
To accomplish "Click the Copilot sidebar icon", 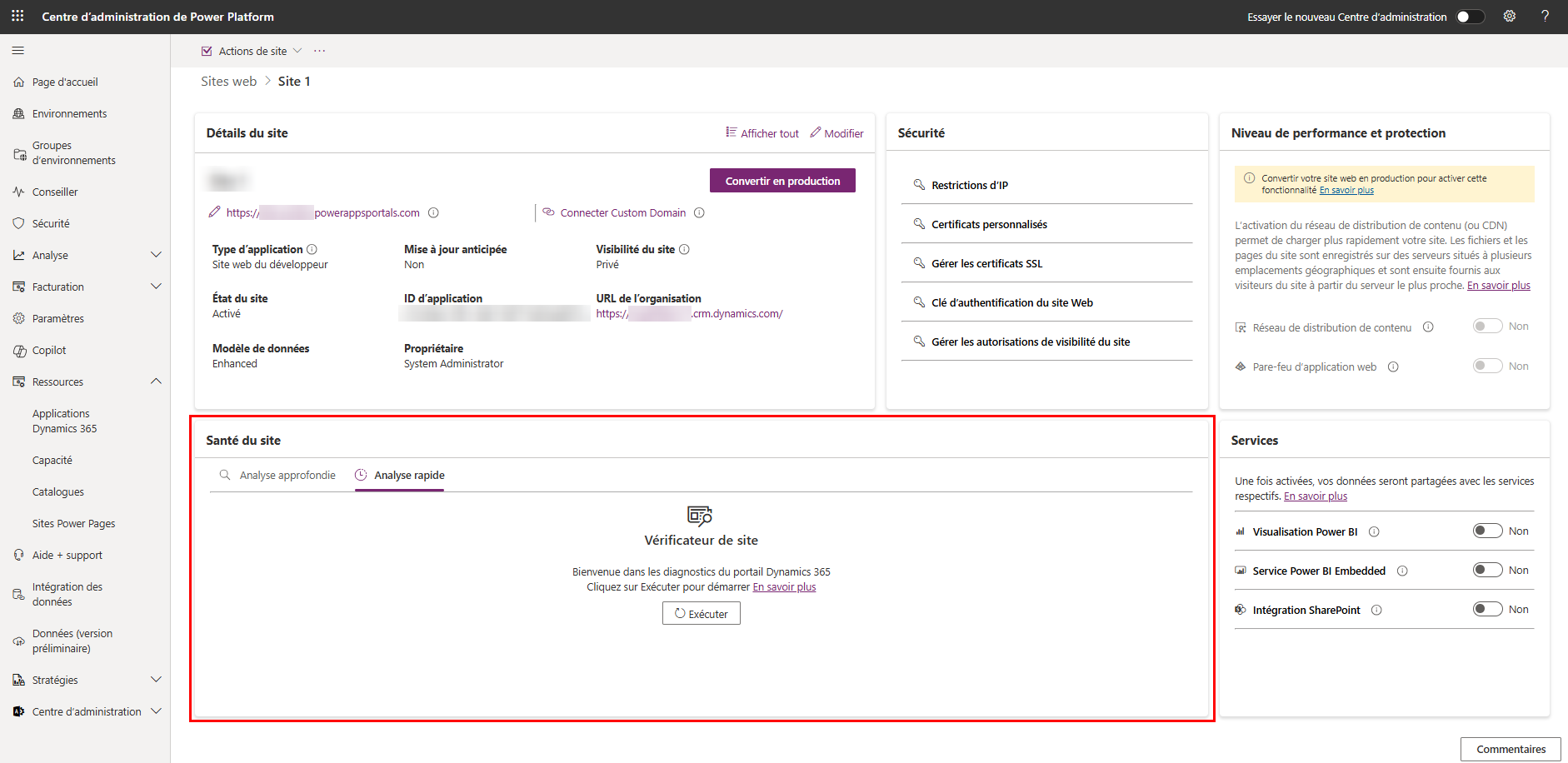I will tap(18, 350).
